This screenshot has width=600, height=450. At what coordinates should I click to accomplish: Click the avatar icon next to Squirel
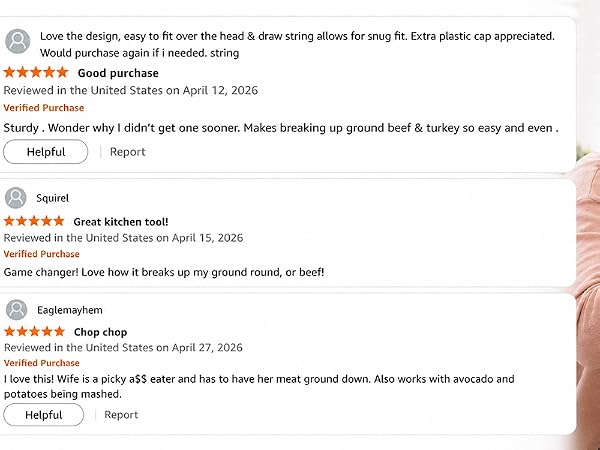[16, 198]
